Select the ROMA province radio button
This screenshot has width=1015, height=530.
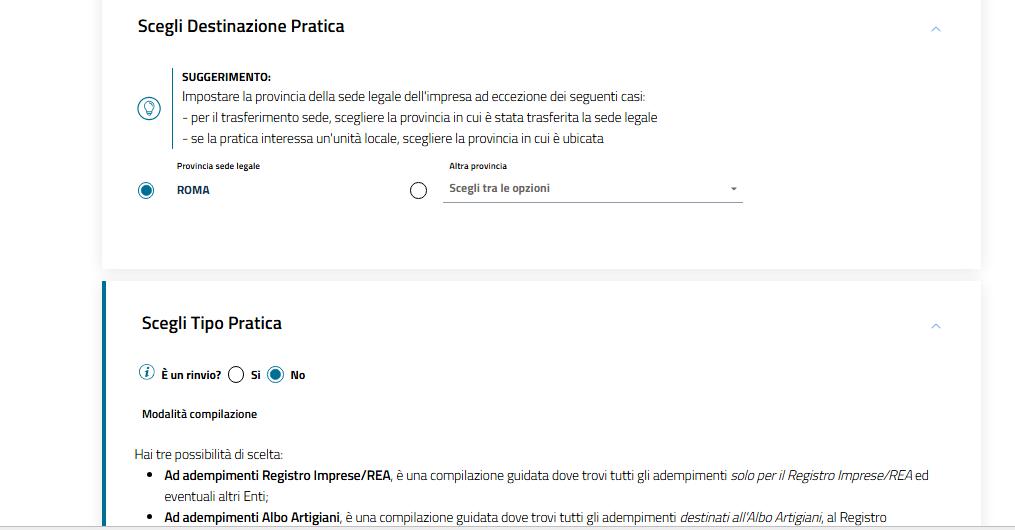[x=147, y=190]
